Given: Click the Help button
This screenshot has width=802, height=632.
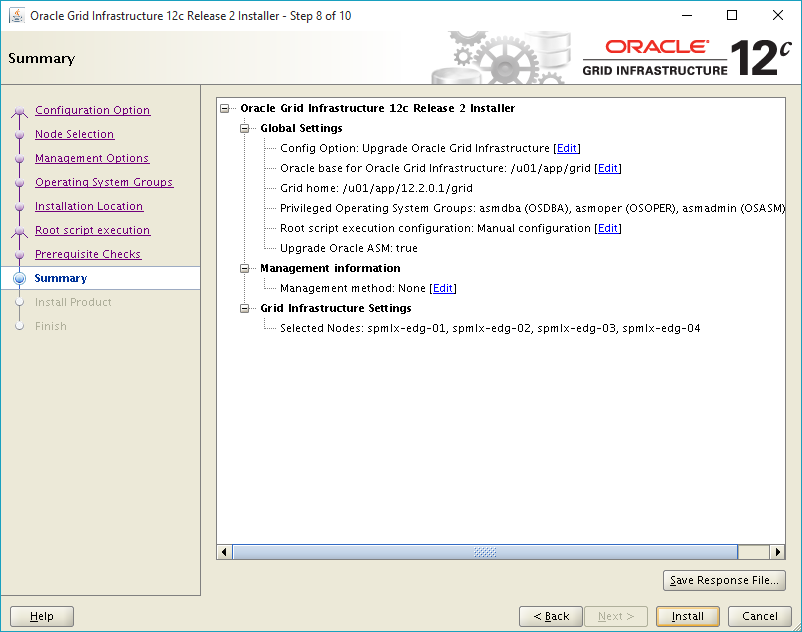Looking at the screenshot, I should [x=42, y=616].
